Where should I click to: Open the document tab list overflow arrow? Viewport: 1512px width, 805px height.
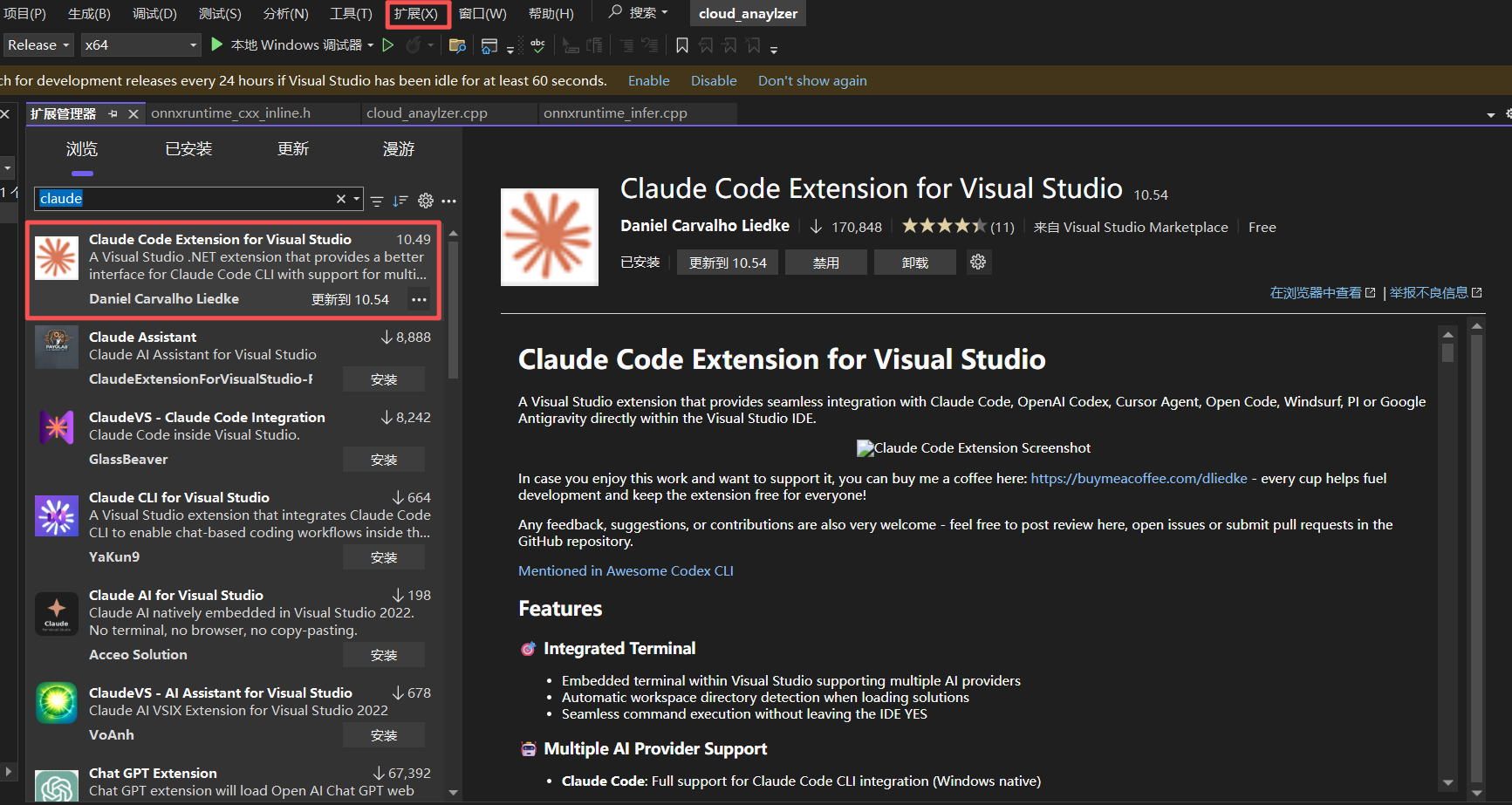pyautogui.click(x=1491, y=115)
